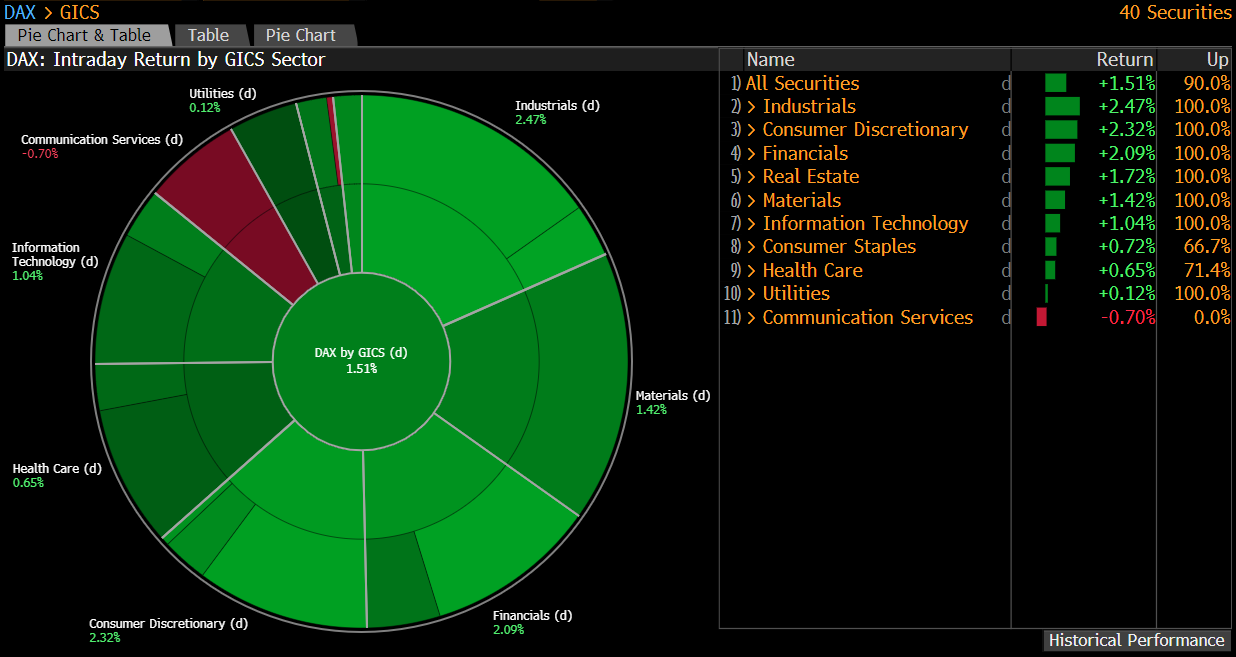The image size is (1236, 657).
Task: Select the Health Care row
Action: pos(812,271)
